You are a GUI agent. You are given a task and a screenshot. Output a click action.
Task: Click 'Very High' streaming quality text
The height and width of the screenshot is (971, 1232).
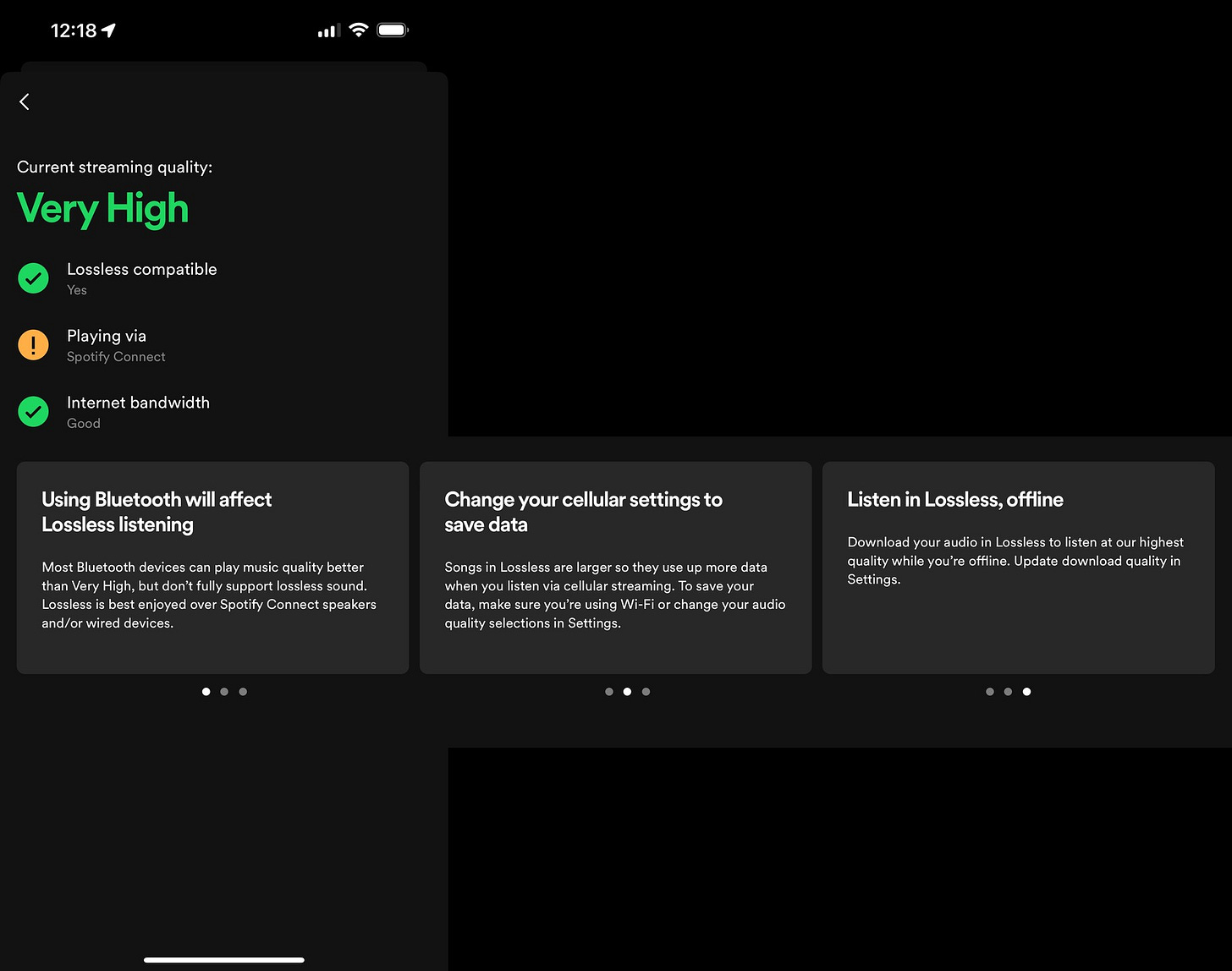pyautogui.click(x=102, y=209)
